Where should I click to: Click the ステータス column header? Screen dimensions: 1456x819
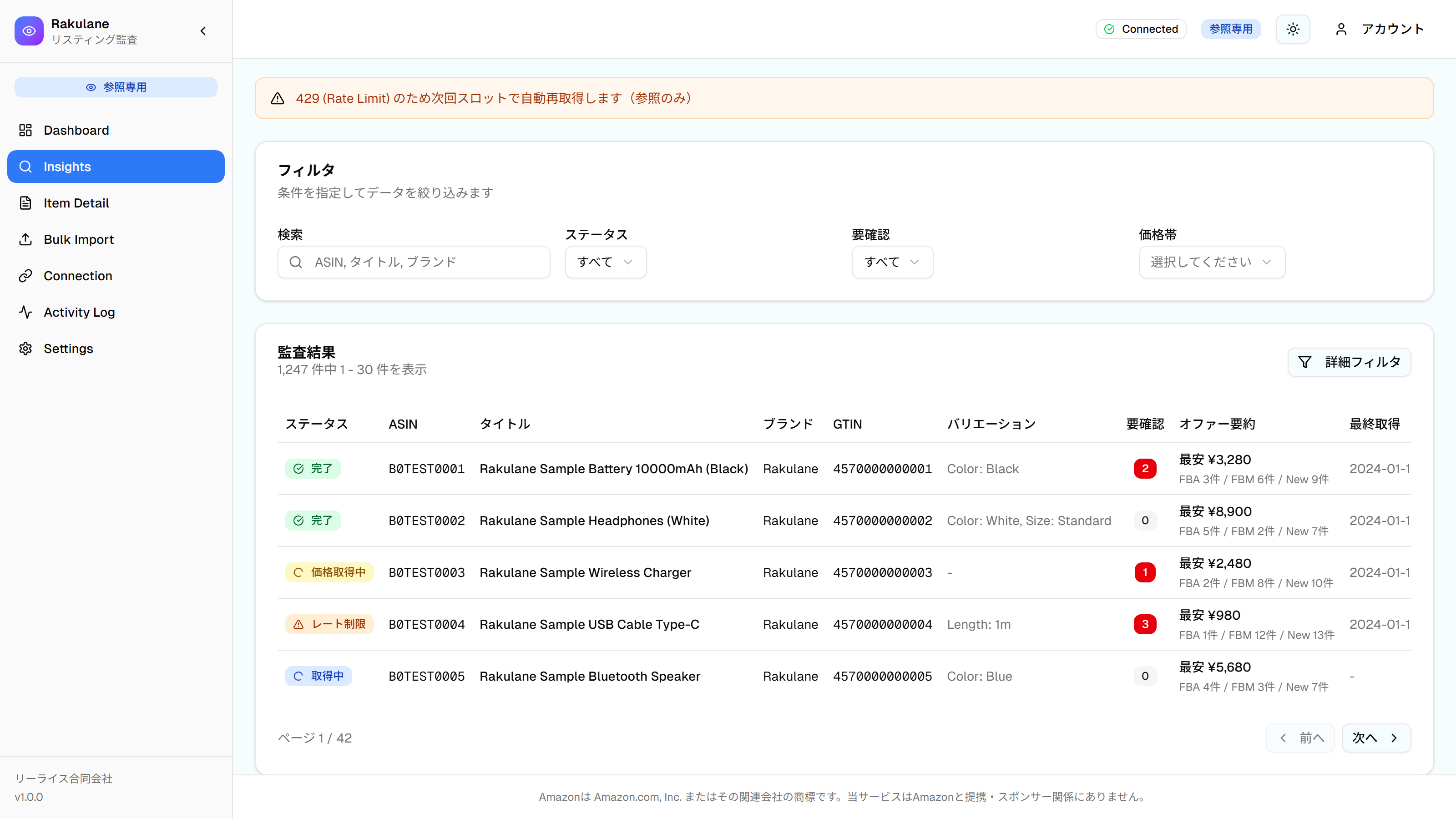click(x=316, y=424)
